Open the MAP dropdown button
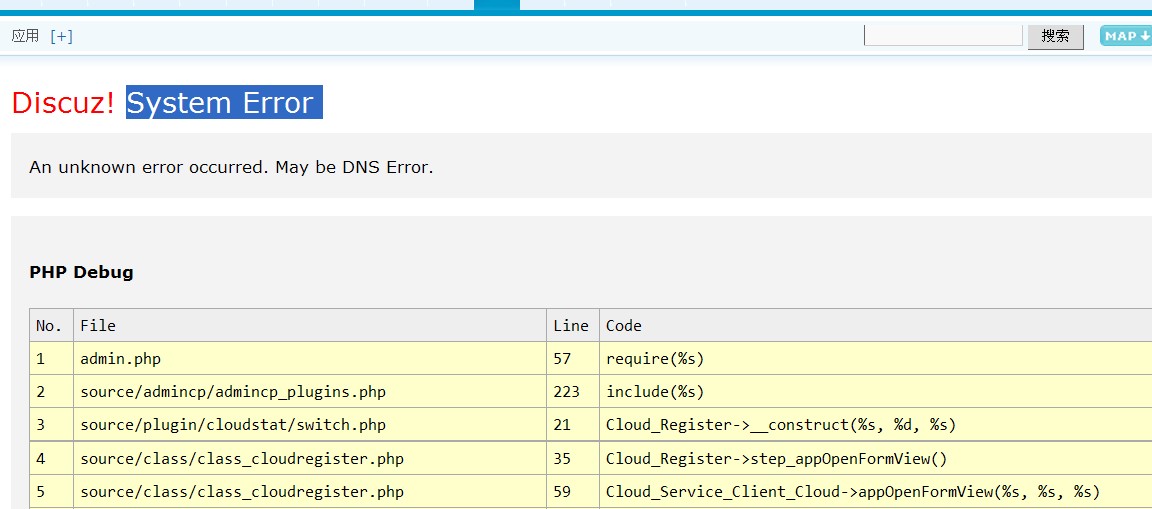This screenshot has height=509, width=1152. pos(1126,36)
